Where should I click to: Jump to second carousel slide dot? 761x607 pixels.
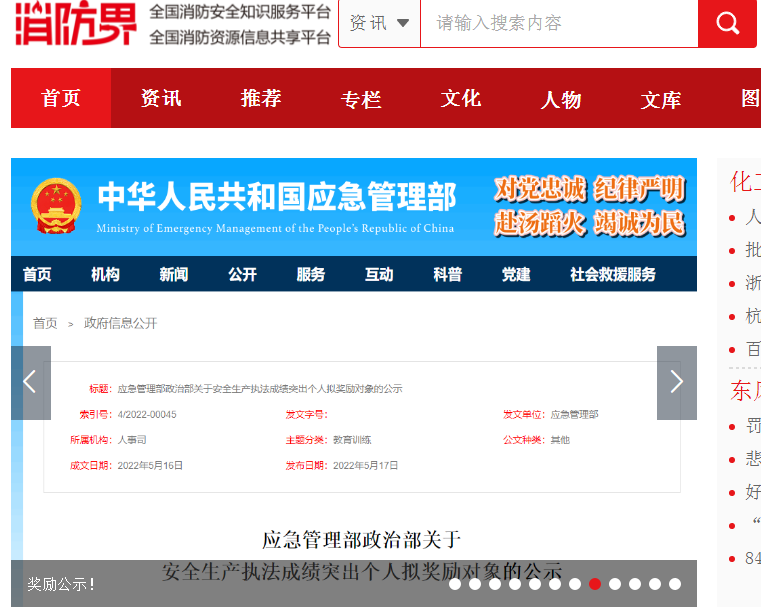(475, 584)
